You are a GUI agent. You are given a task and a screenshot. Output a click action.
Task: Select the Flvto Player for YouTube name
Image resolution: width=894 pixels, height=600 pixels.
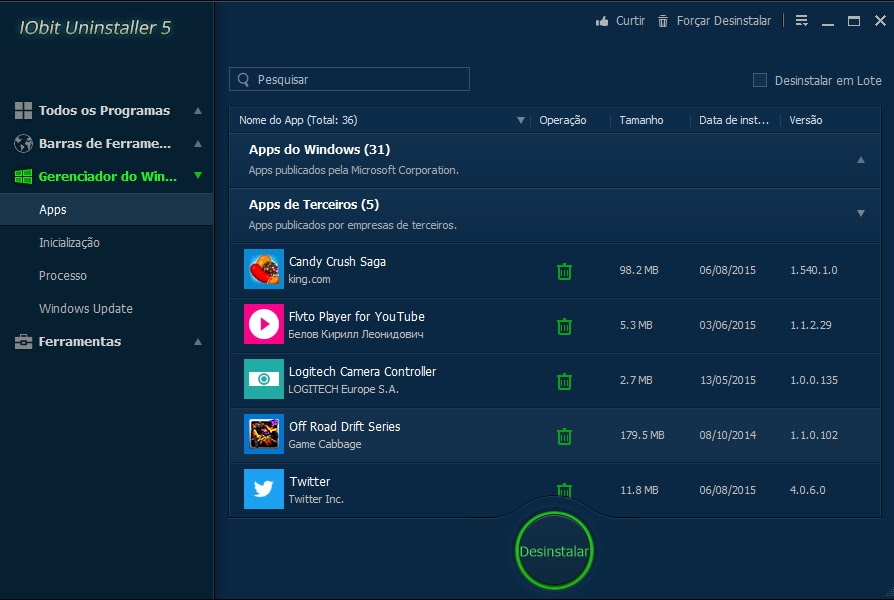(x=356, y=317)
